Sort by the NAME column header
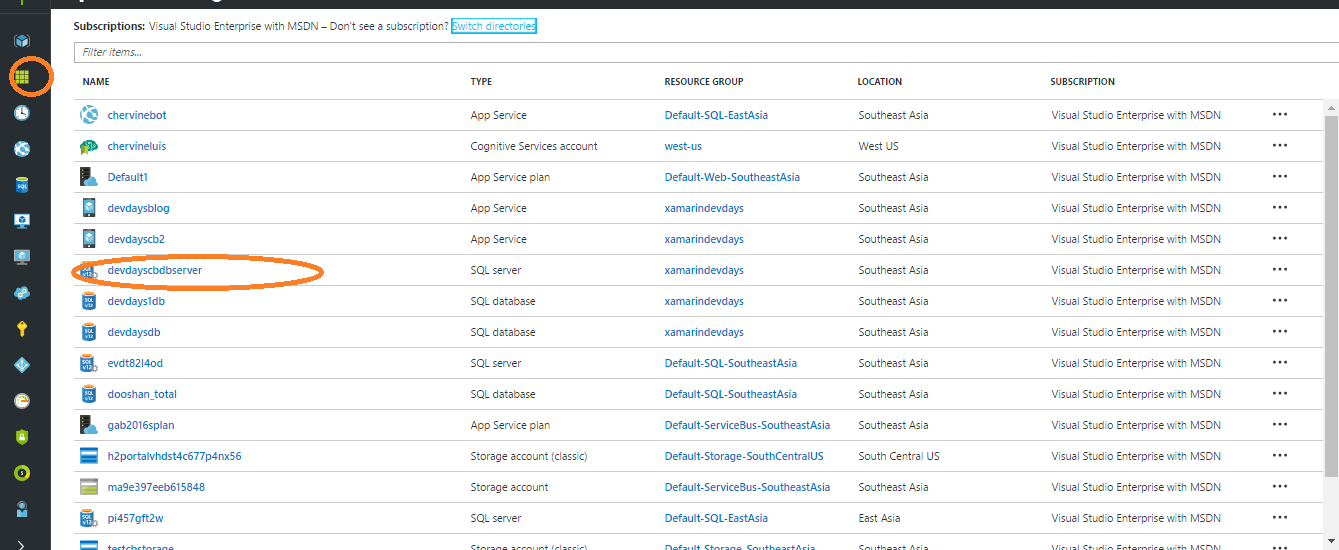Screen dimensions: 1339x550 [x=96, y=82]
